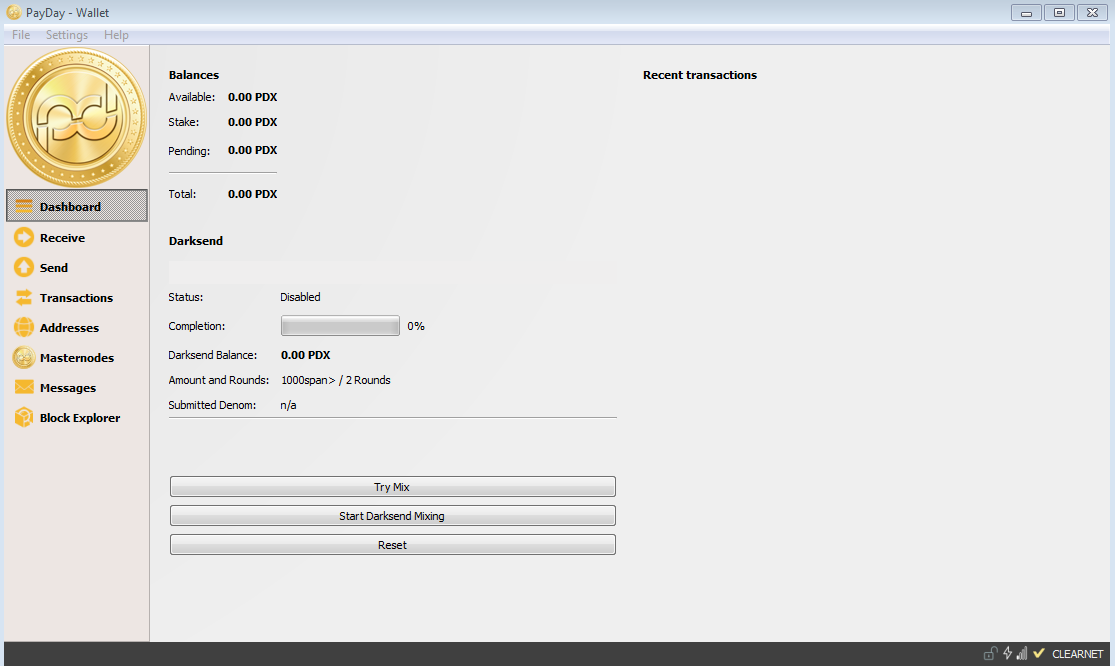The height and width of the screenshot is (666, 1115).
Task: Go to the Send section label
Action: [54, 268]
